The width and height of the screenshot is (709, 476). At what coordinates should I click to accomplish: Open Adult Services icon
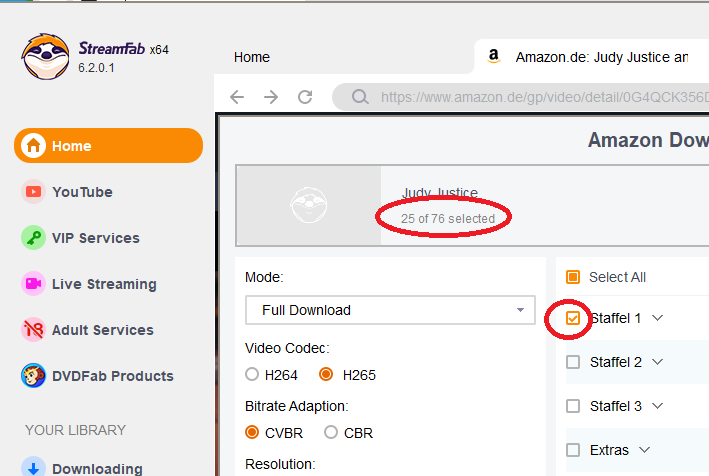tap(34, 330)
